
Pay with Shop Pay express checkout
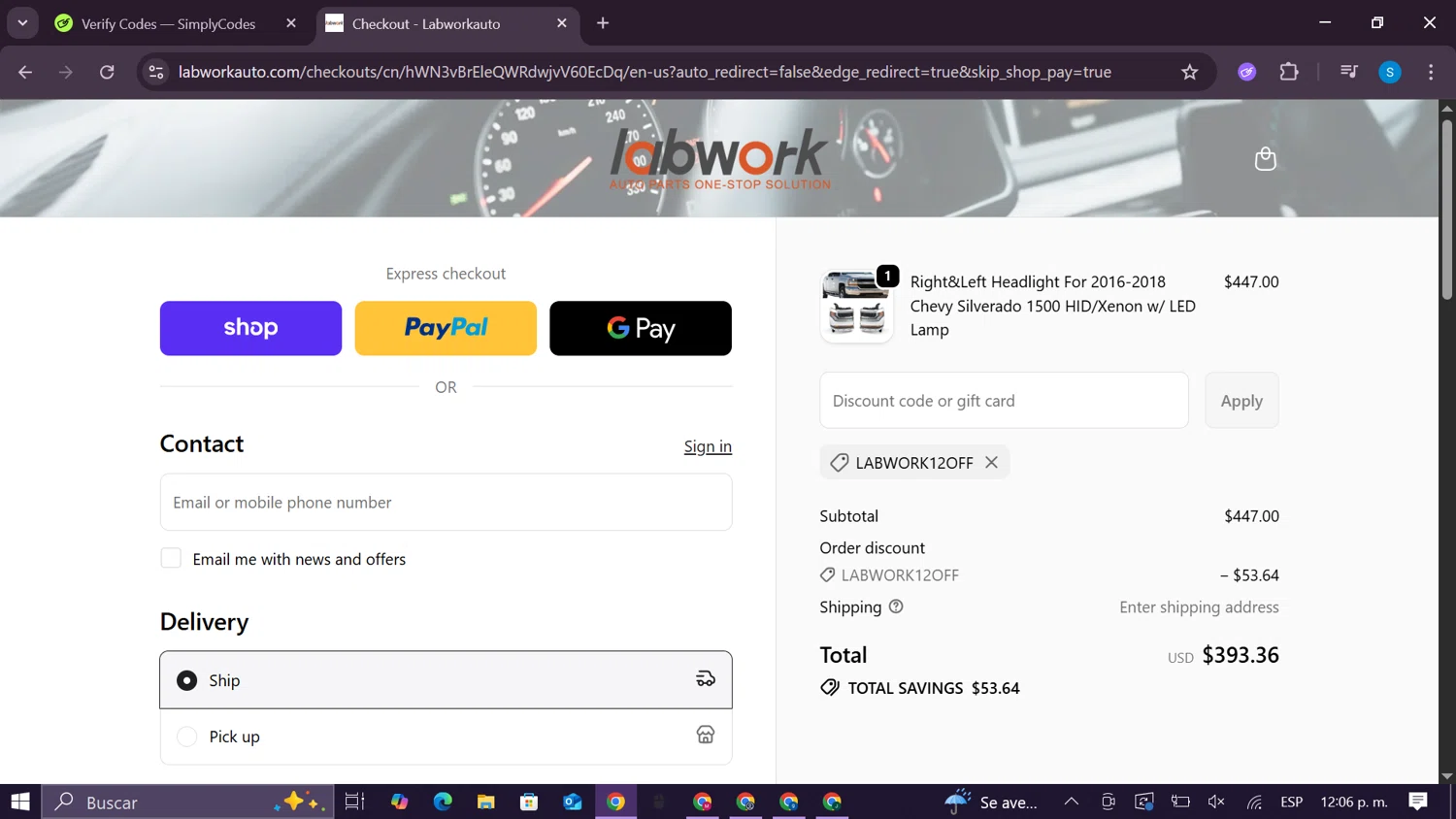click(x=250, y=328)
